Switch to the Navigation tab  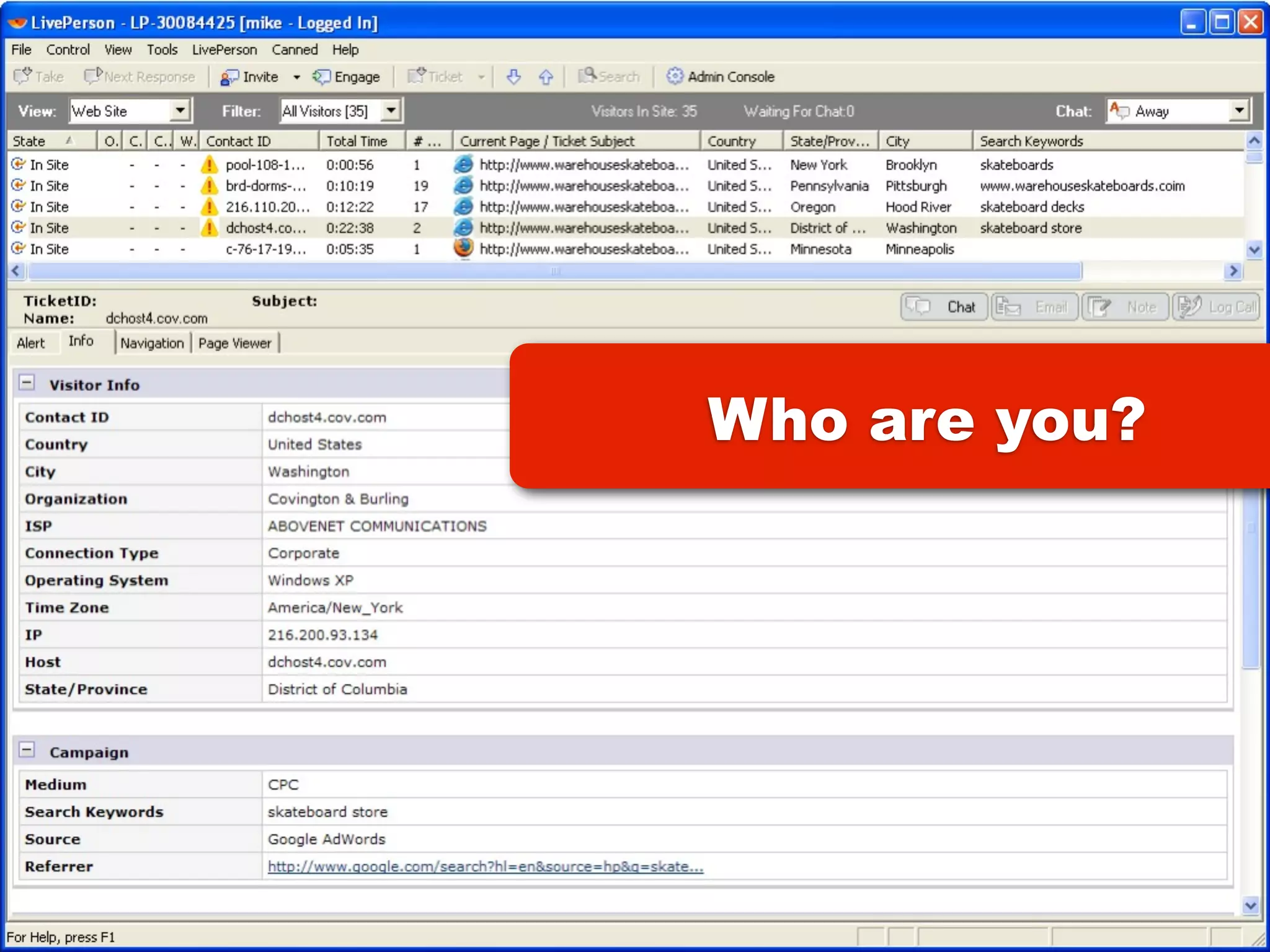point(152,343)
